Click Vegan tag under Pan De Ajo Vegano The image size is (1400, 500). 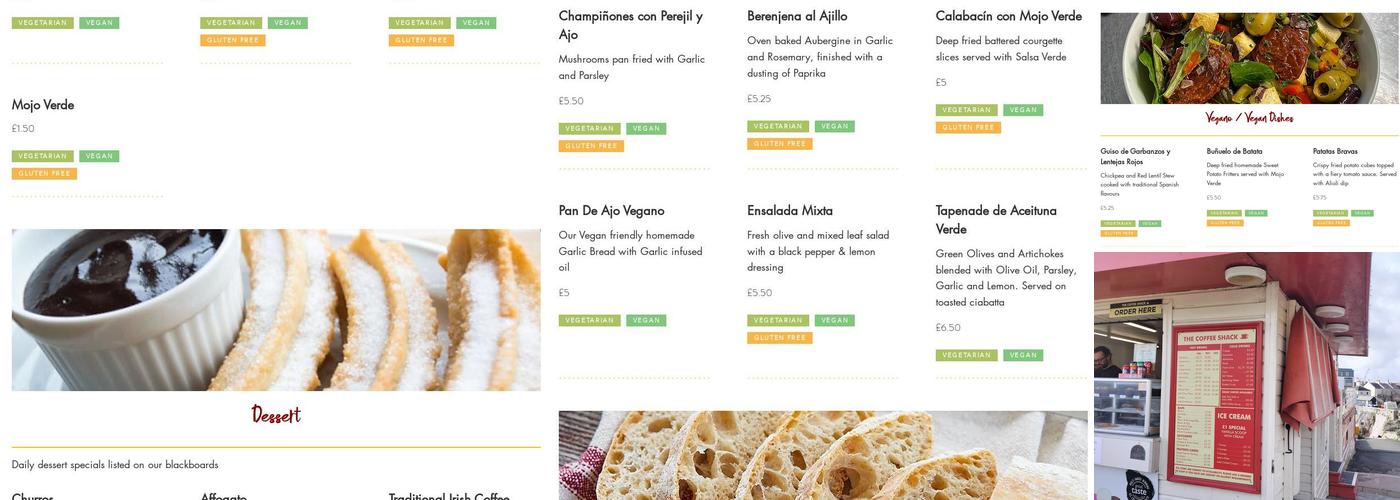point(646,321)
